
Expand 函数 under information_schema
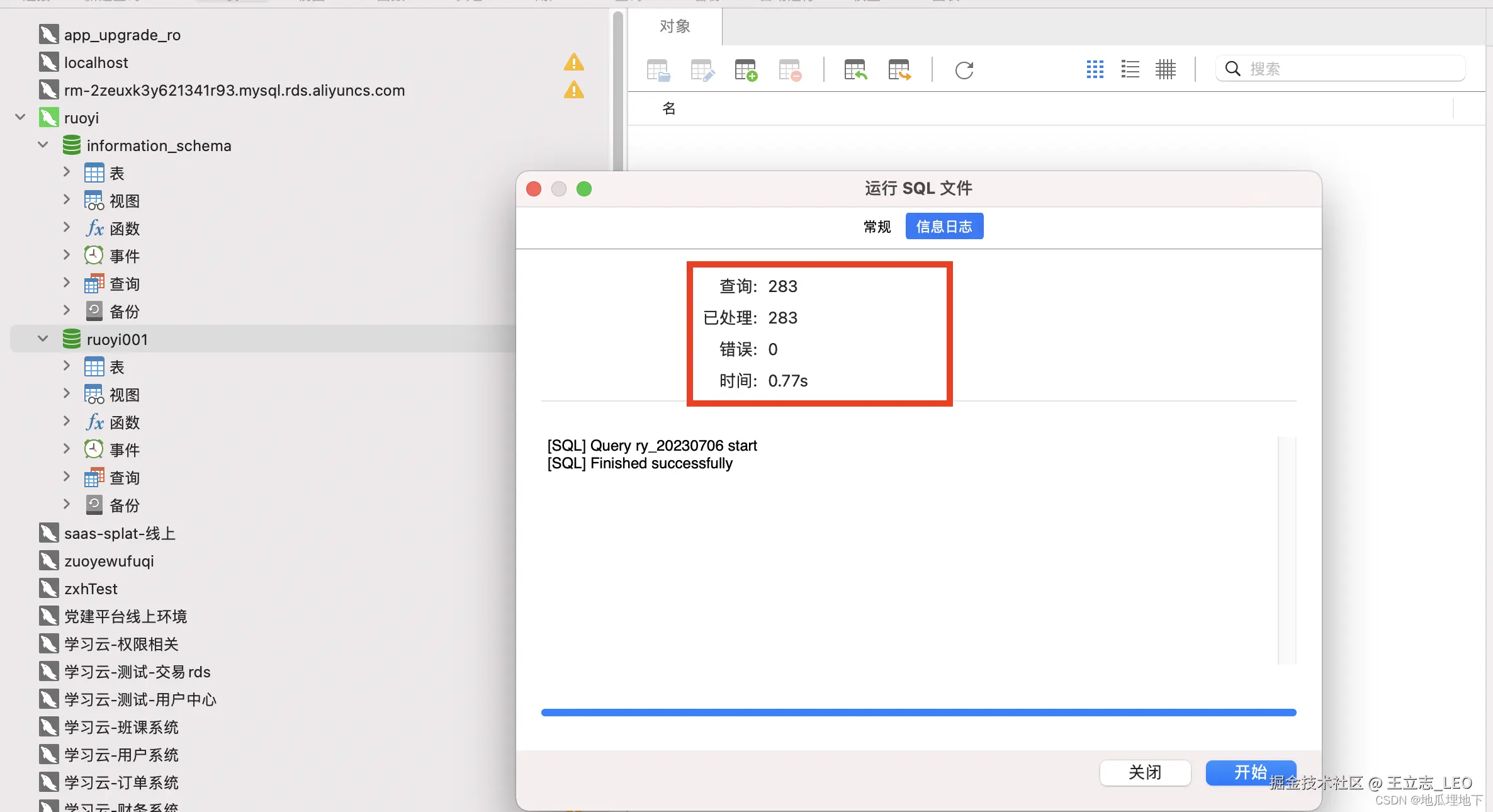tap(67, 228)
